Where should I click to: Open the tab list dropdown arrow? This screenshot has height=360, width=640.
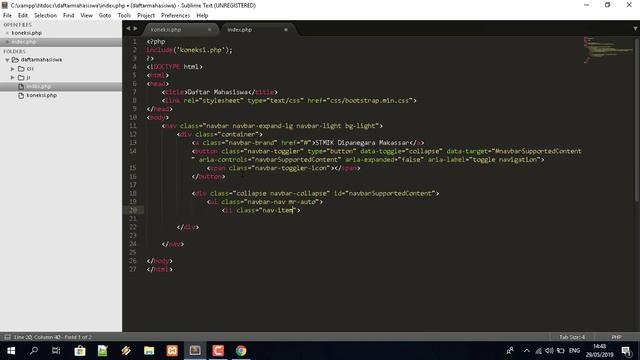[635, 29]
